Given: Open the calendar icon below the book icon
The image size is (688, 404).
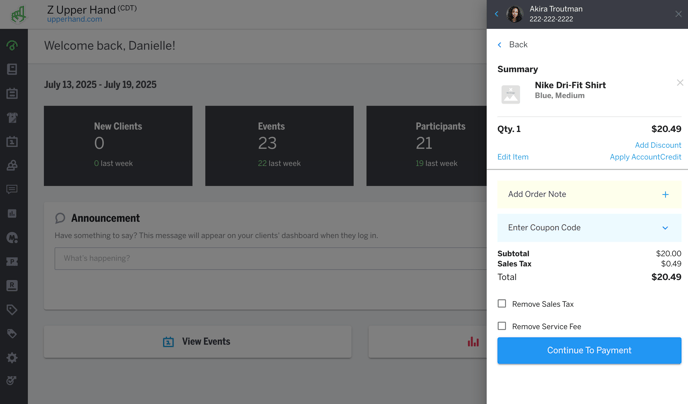Looking at the screenshot, I should pyautogui.click(x=12, y=93).
